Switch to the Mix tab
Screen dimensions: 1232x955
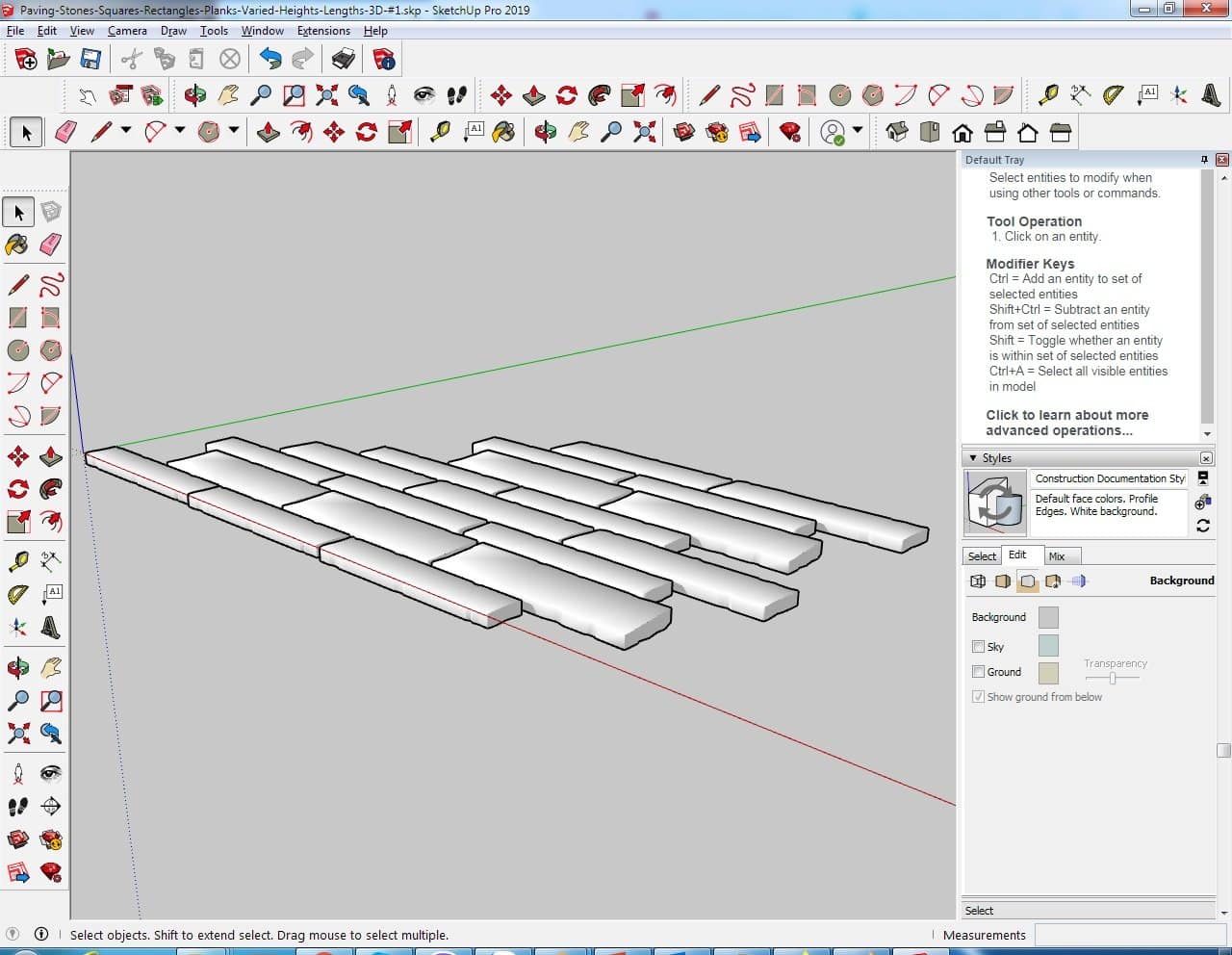pos(1057,556)
